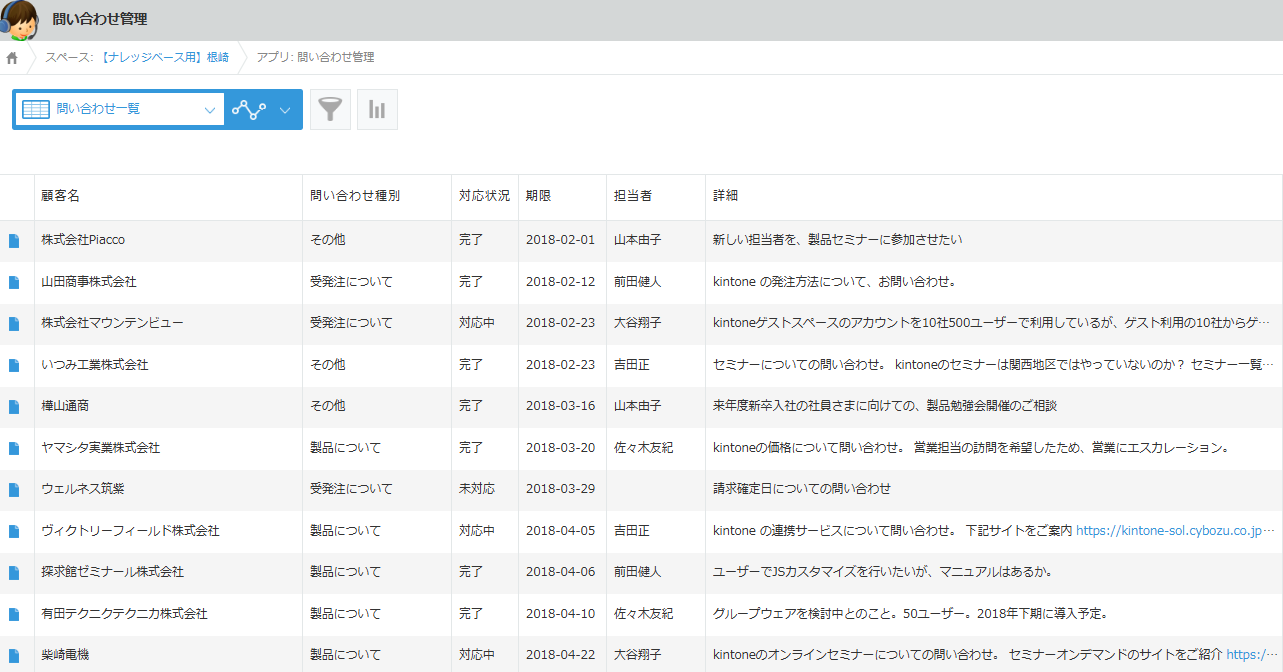Open record details for 株式会社Piacco
The height and width of the screenshot is (672, 1283).
point(14,241)
